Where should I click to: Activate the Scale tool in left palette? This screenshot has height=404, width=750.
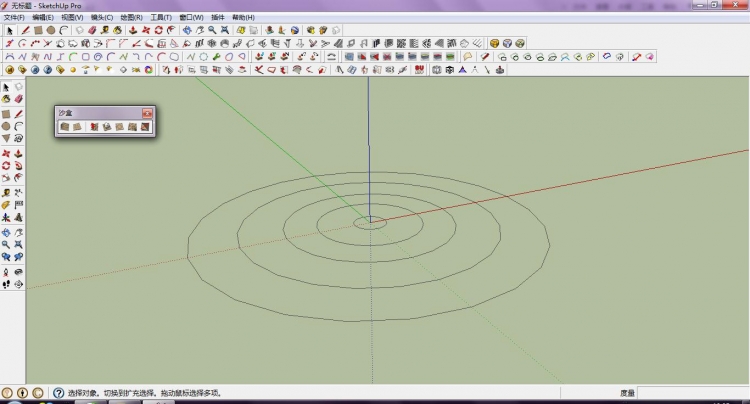coord(6,178)
